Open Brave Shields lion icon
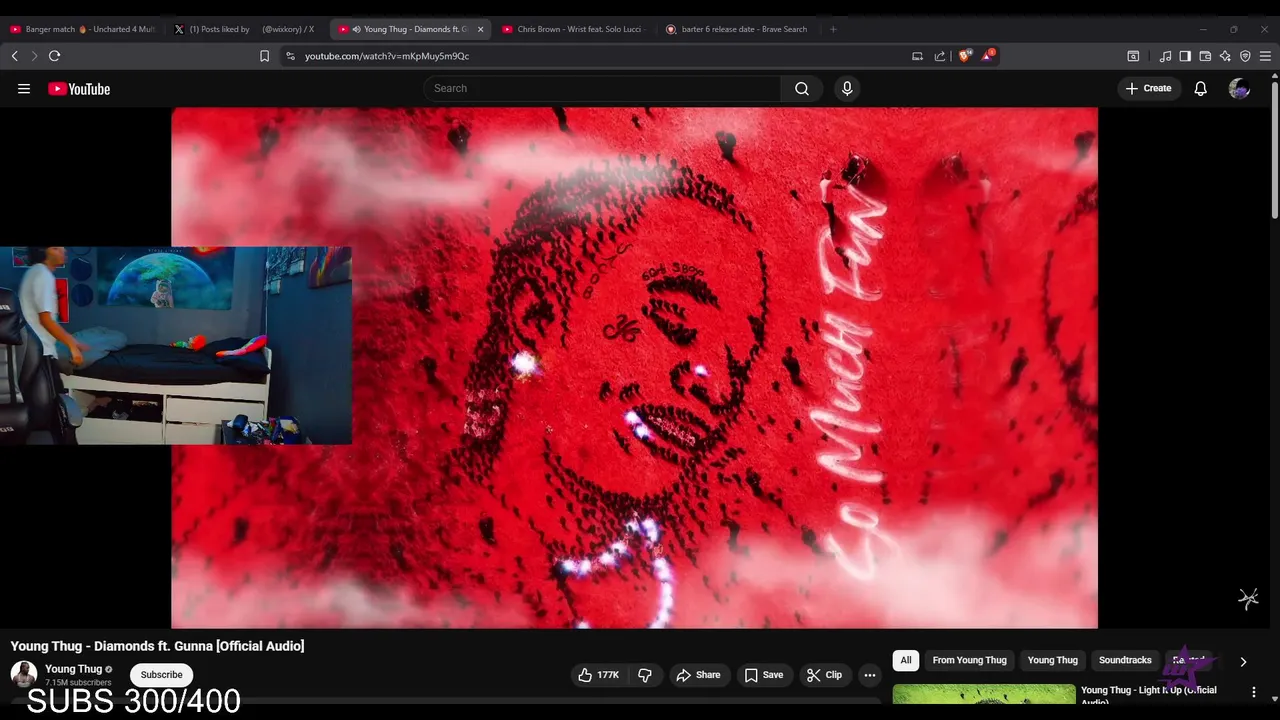Screen dimensions: 1280x720 965,56
